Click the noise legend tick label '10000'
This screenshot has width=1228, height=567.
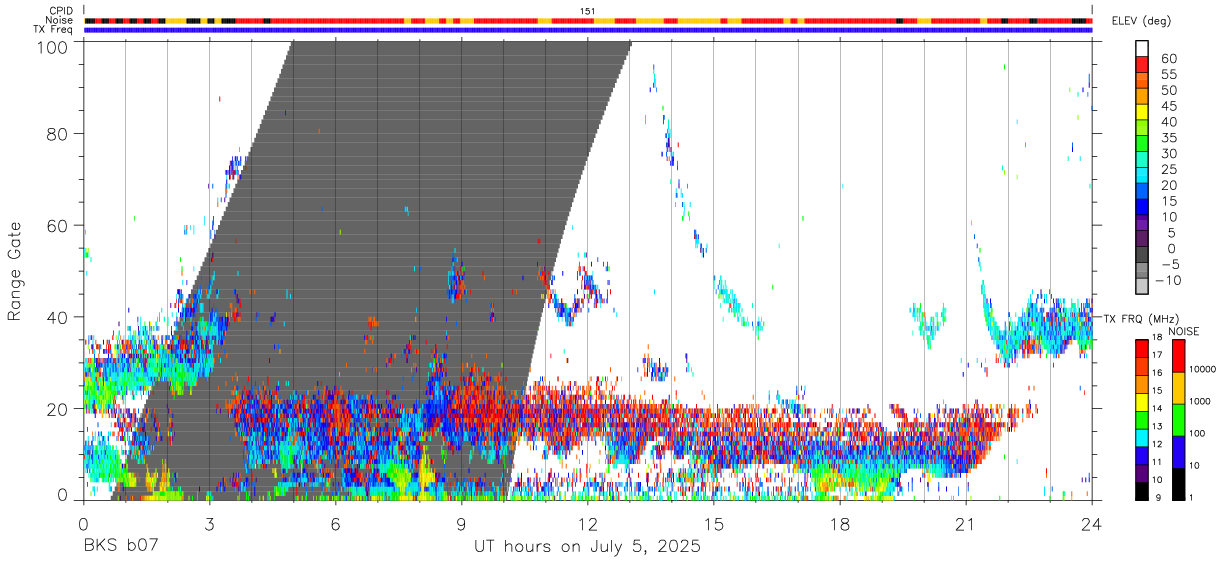(1203, 370)
